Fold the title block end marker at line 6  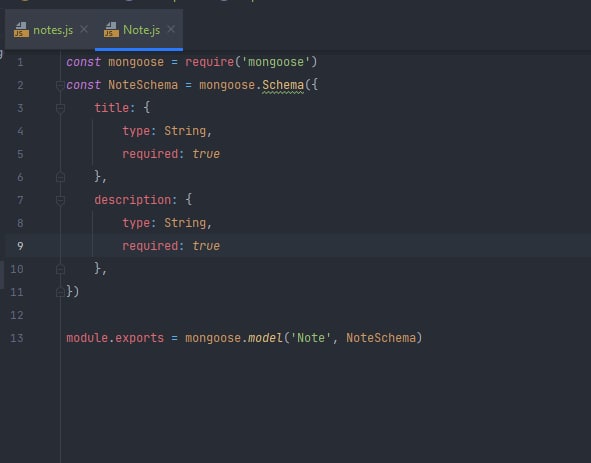[60, 177]
